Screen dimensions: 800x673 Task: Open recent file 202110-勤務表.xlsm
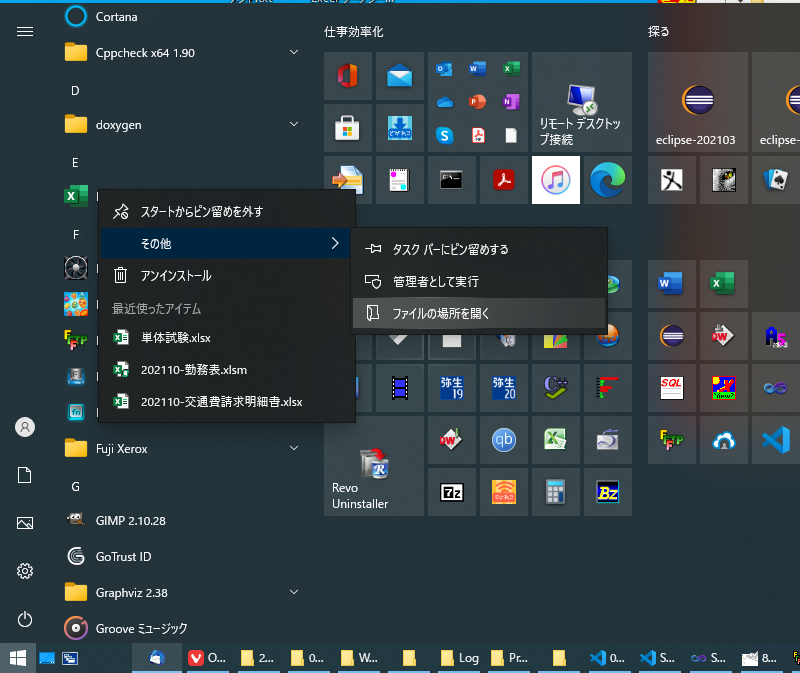227,370
